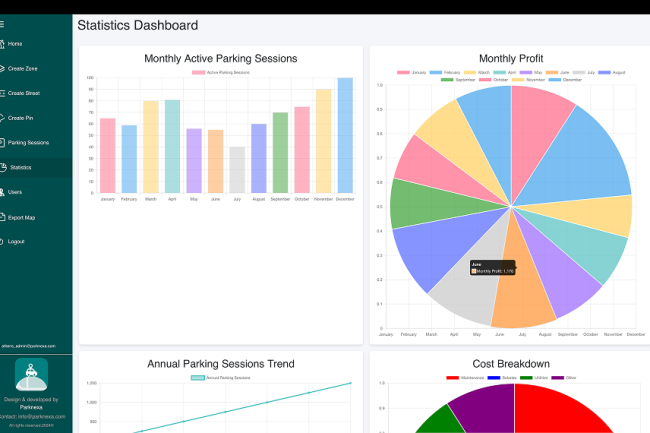
Task: Open the Parking Sessions menu label
Action: (28, 143)
